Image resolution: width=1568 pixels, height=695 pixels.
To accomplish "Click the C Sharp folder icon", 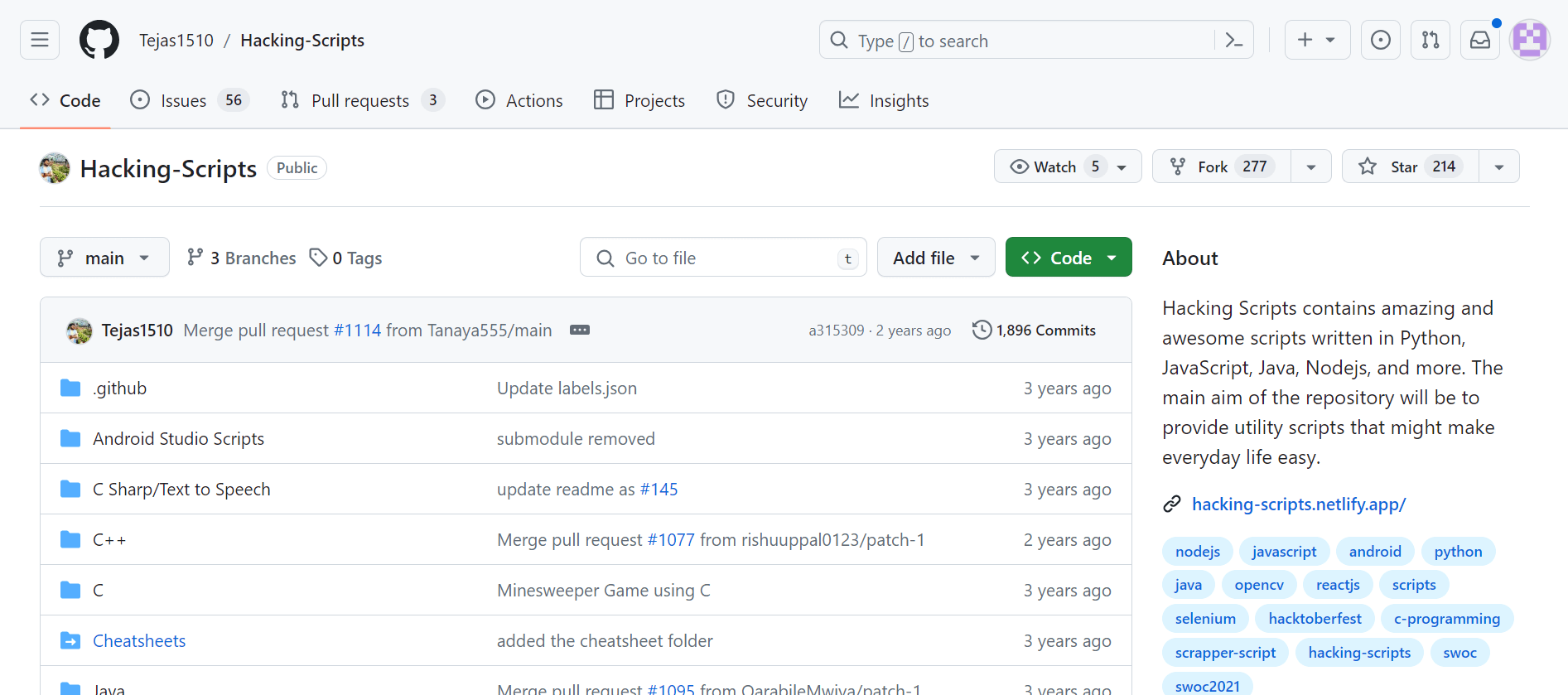I will click(70, 489).
